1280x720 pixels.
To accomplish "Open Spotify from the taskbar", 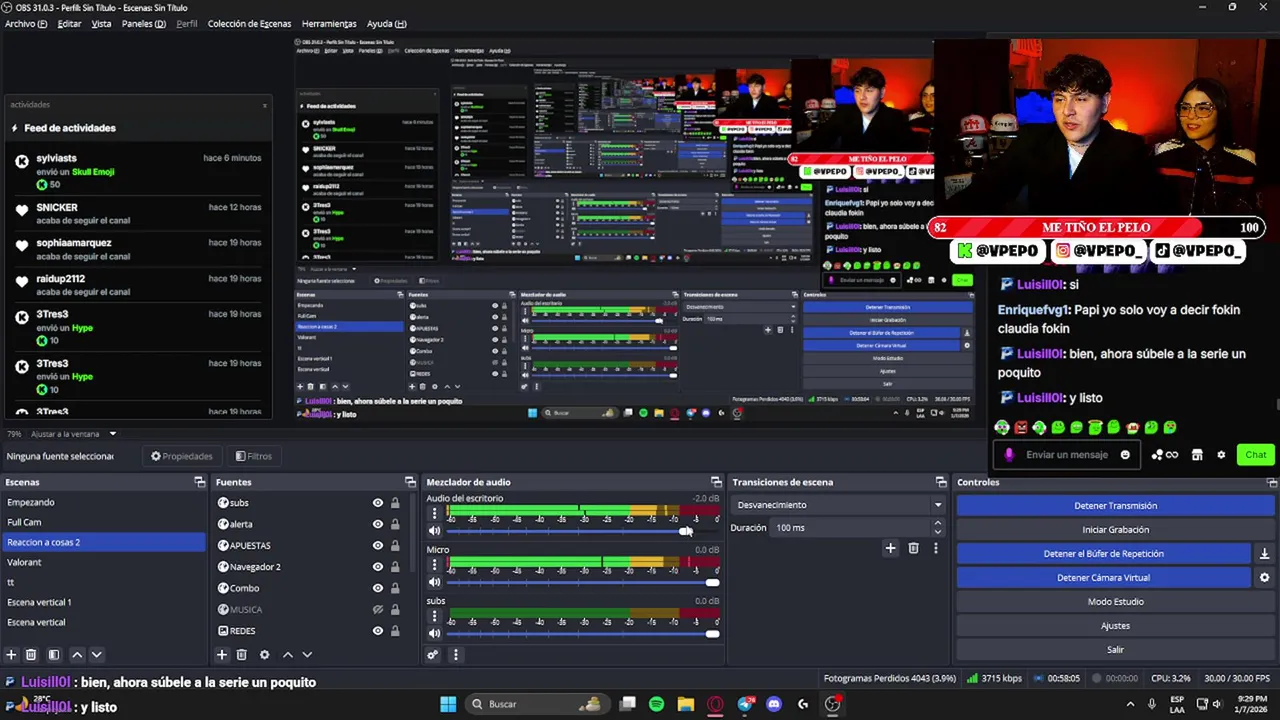I will 656,704.
